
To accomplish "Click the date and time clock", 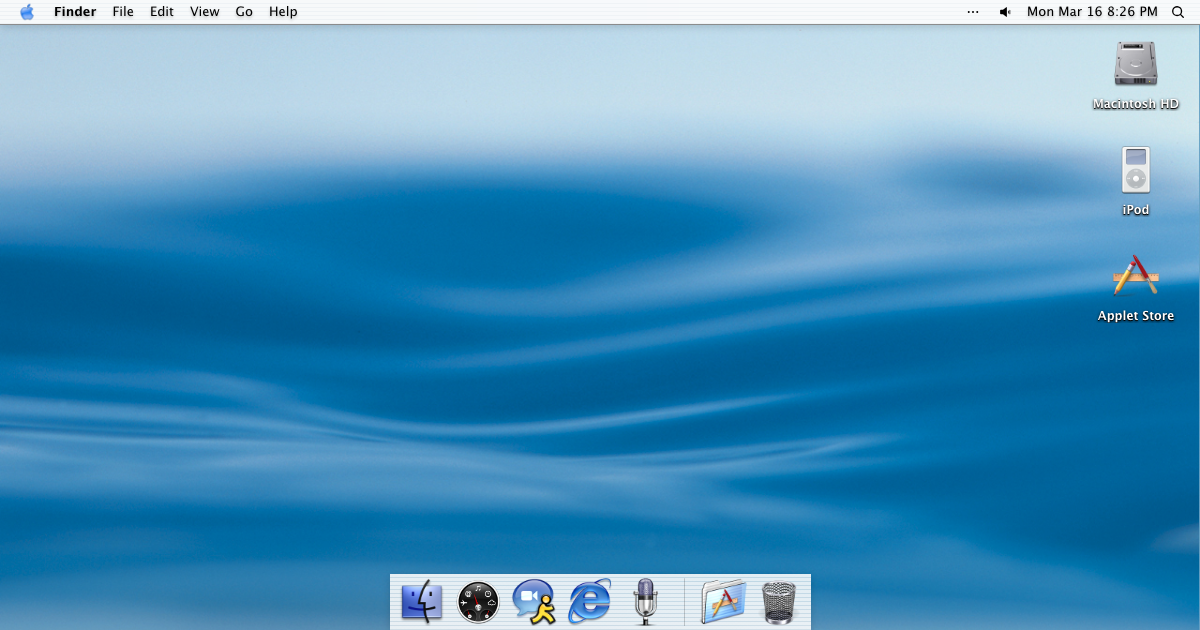I will [x=1092, y=12].
